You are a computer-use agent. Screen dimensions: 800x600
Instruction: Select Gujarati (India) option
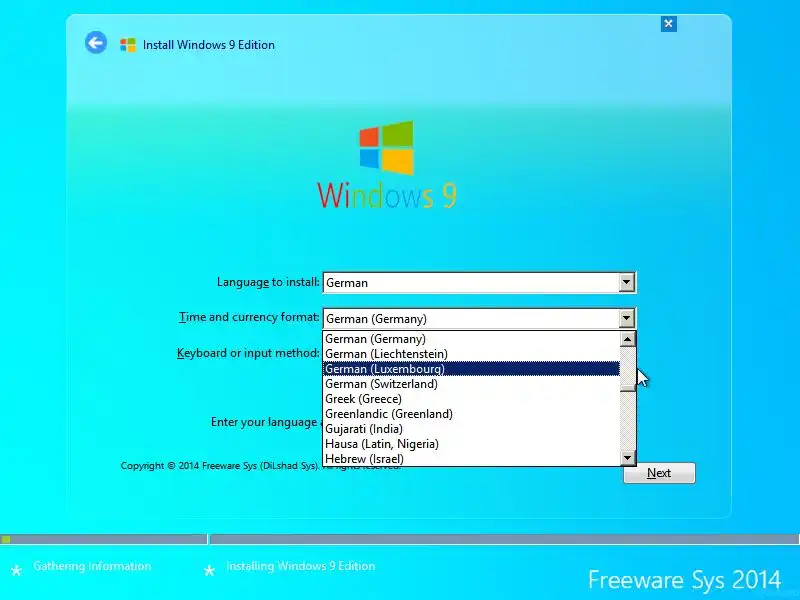pyautogui.click(x=471, y=429)
